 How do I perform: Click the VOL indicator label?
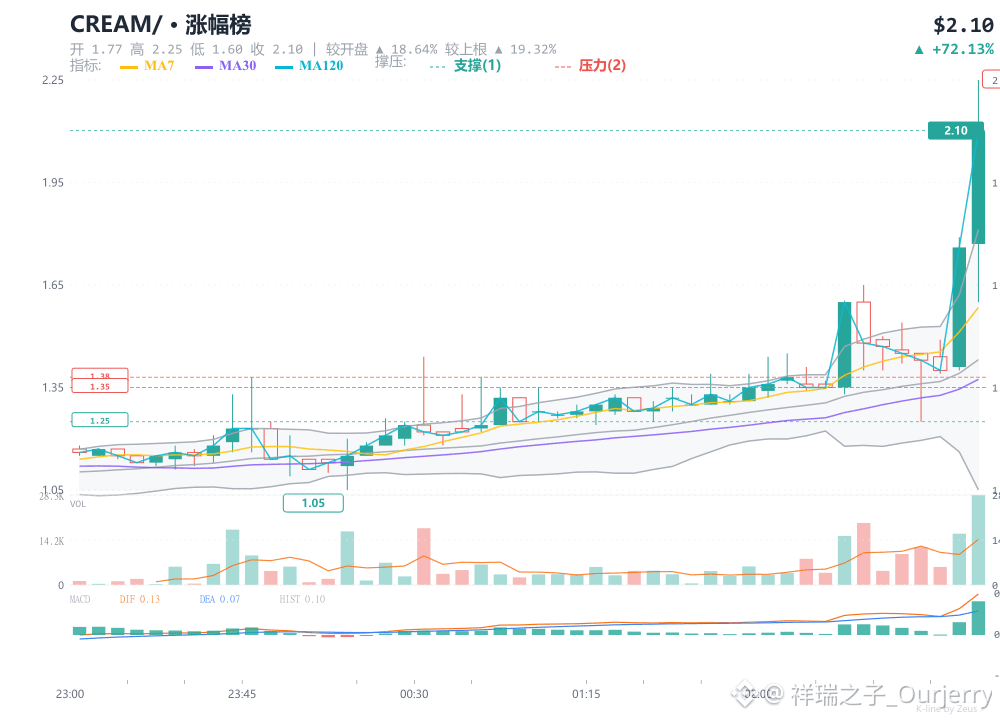[78, 504]
